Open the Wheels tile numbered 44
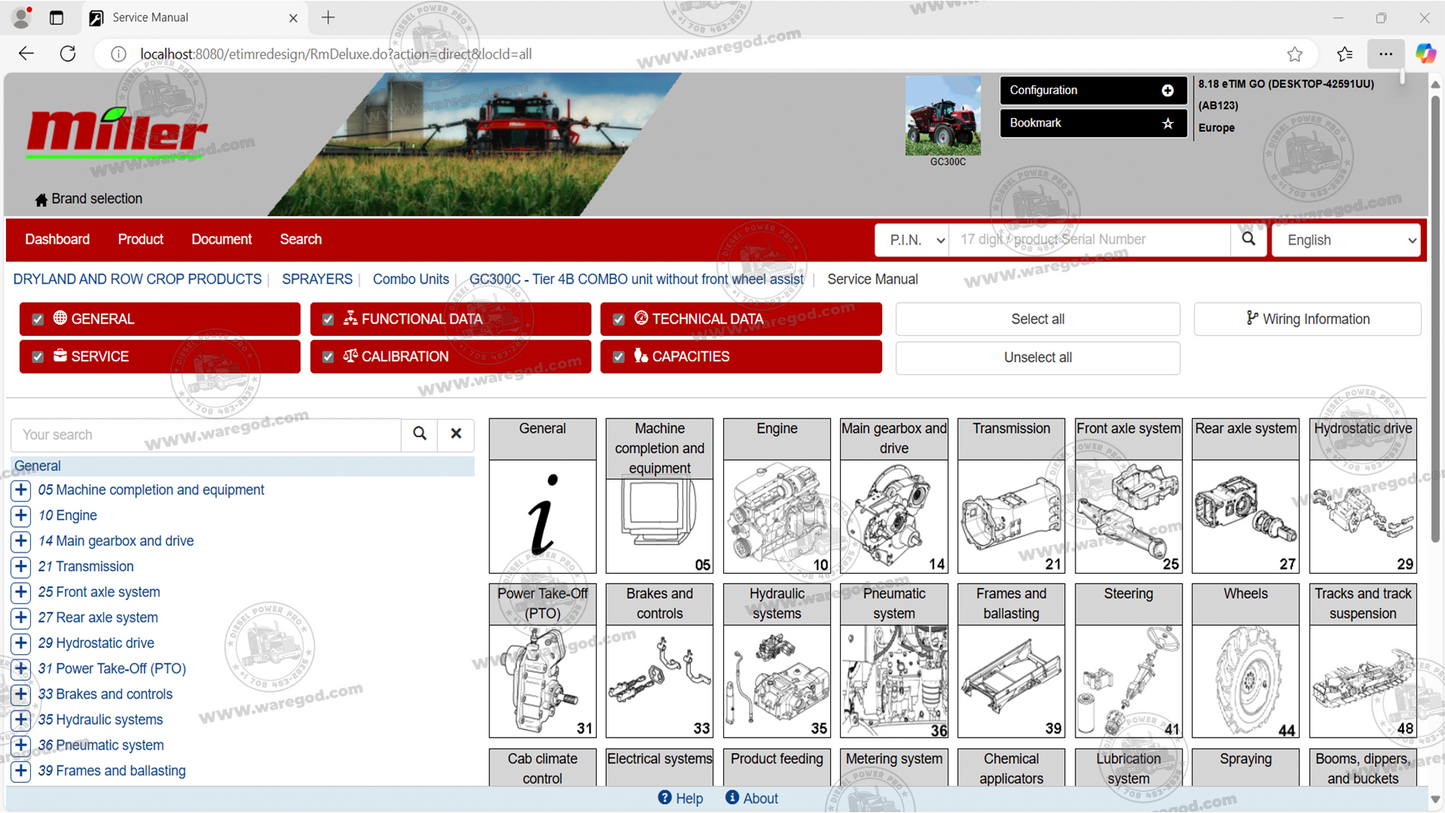Viewport: 1445px width, 813px height. click(1246, 661)
